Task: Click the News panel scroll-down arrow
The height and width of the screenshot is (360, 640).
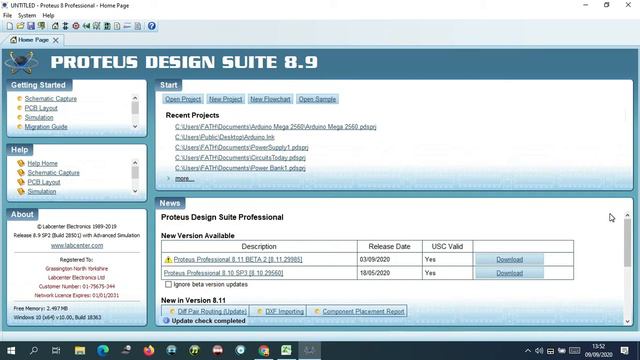Action: pyautogui.click(x=627, y=322)
